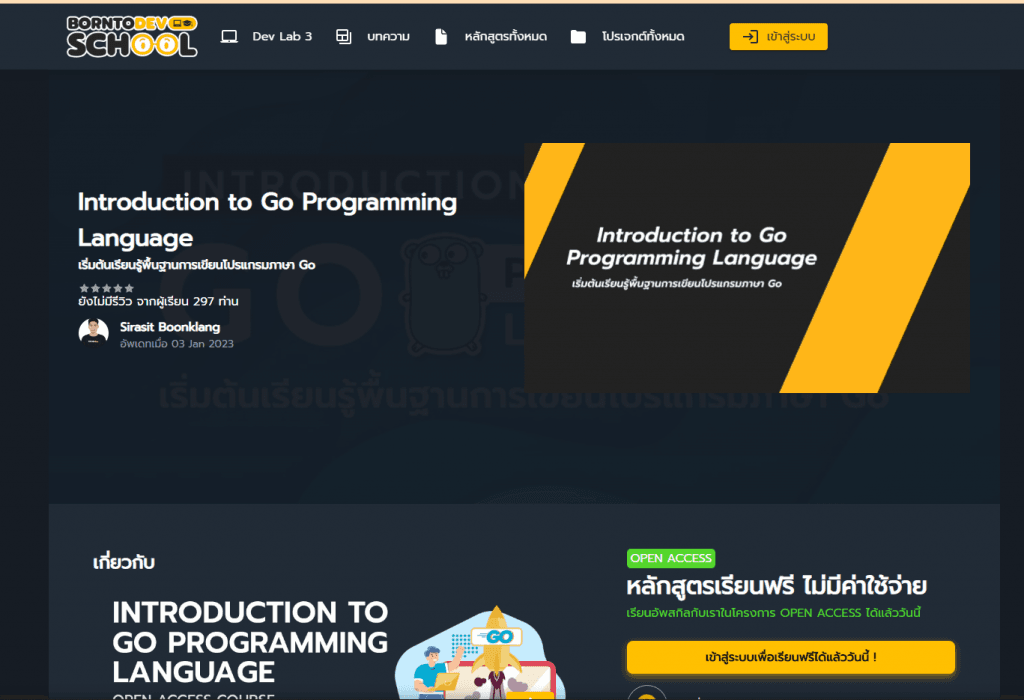Click the course banner preview image
This screenshot has width=1024, height=700.
[x=747, y=267]
